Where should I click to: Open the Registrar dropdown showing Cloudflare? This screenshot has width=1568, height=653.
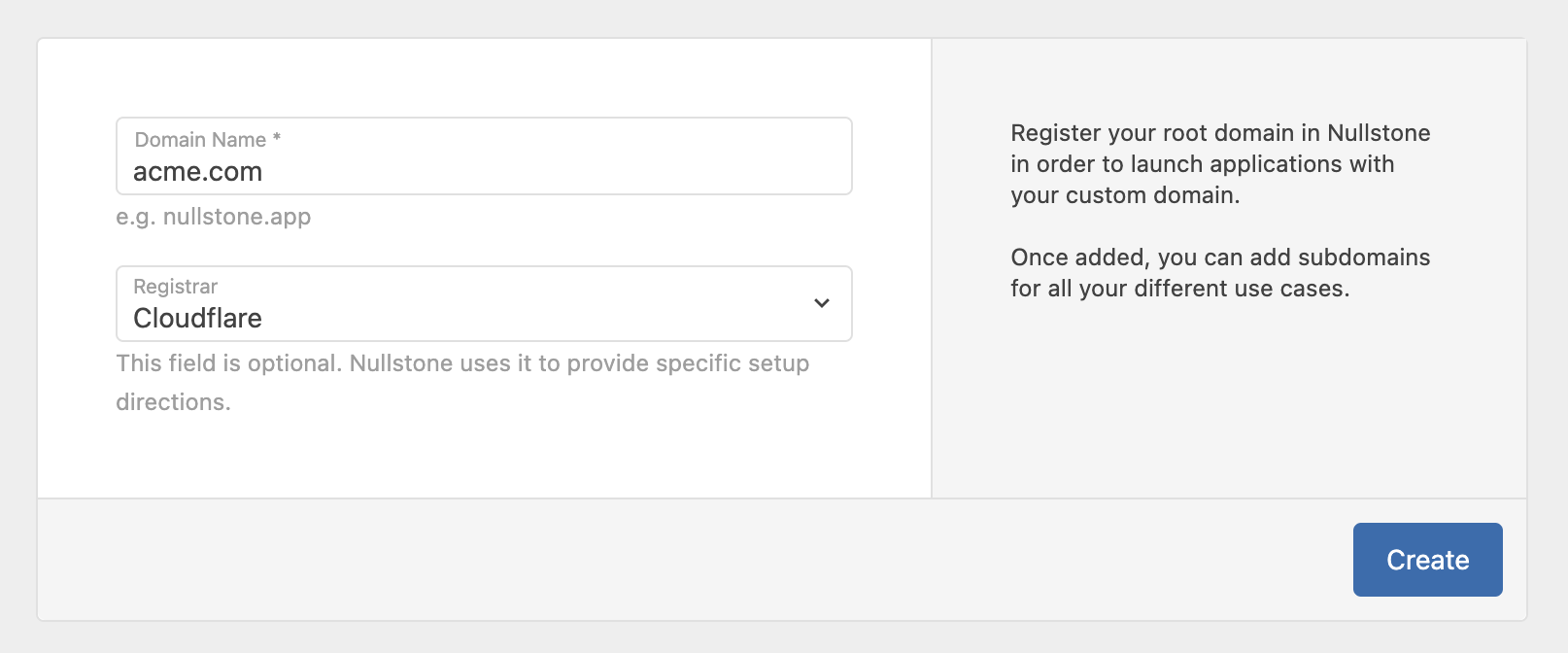coord(486,304)
